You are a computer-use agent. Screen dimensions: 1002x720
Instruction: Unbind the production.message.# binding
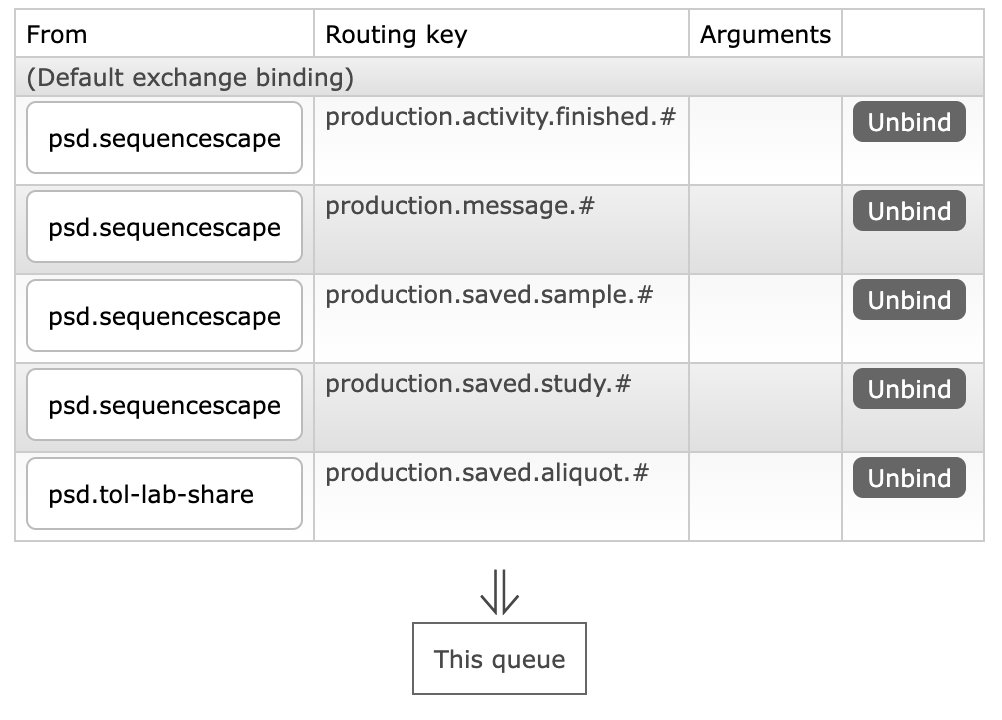pos(908,211)
